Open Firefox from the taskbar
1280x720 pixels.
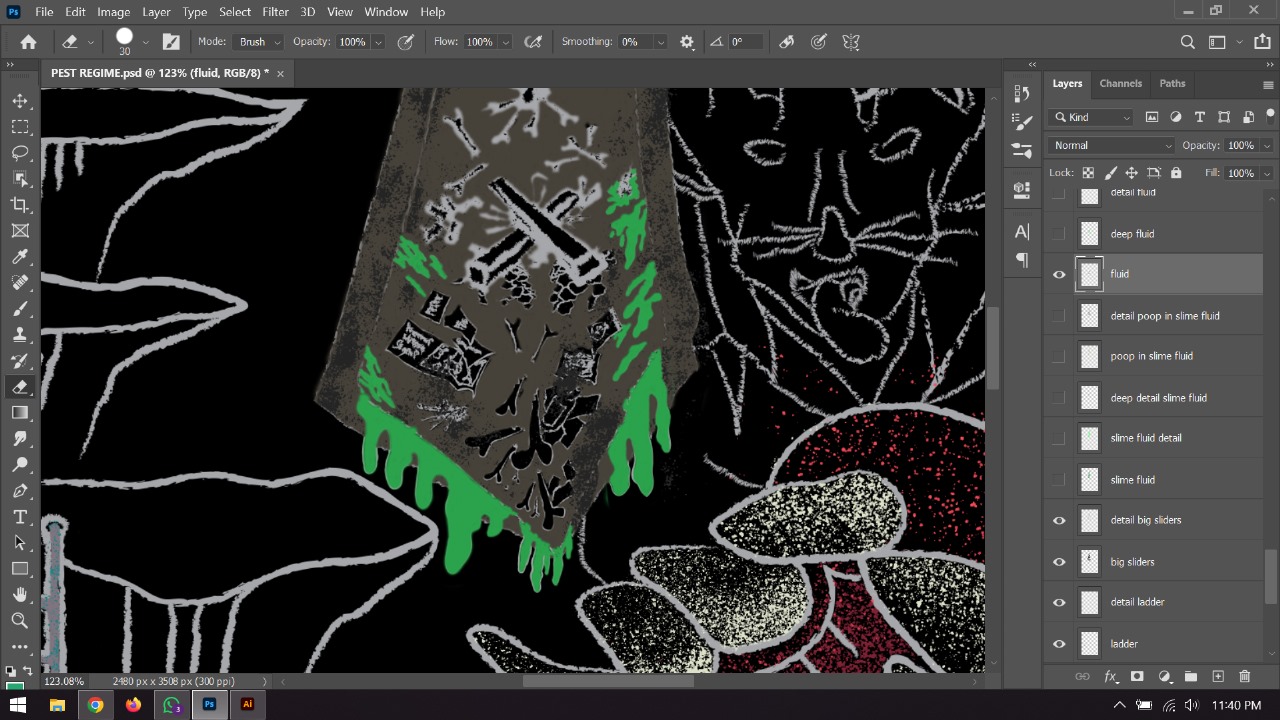pyautogui.click(x=133, y=705)
